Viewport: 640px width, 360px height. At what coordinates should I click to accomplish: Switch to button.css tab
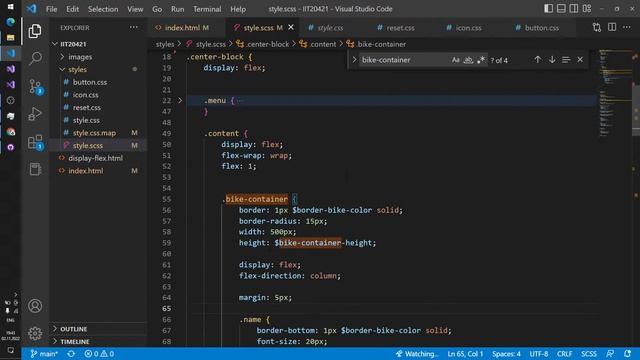542,28
